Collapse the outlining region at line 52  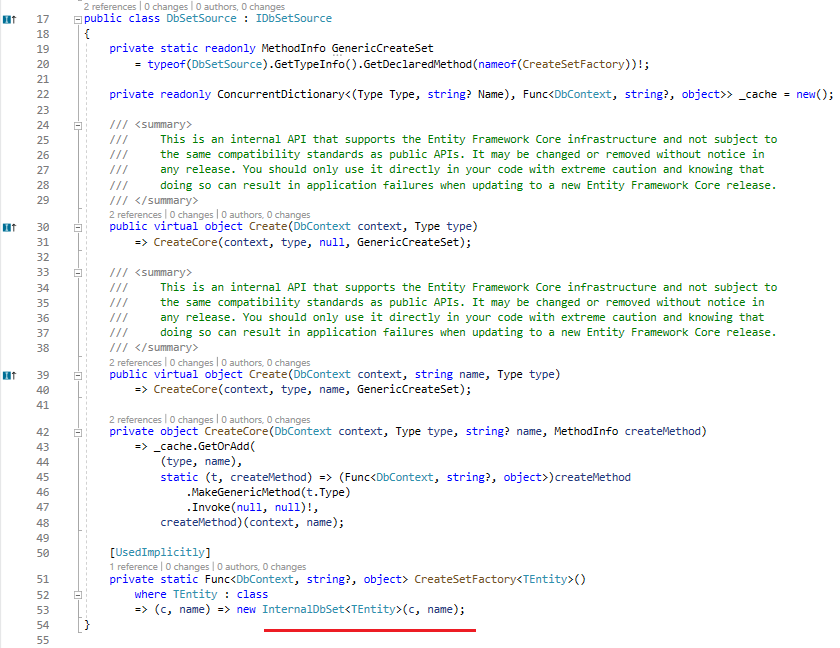click(78, 595)
